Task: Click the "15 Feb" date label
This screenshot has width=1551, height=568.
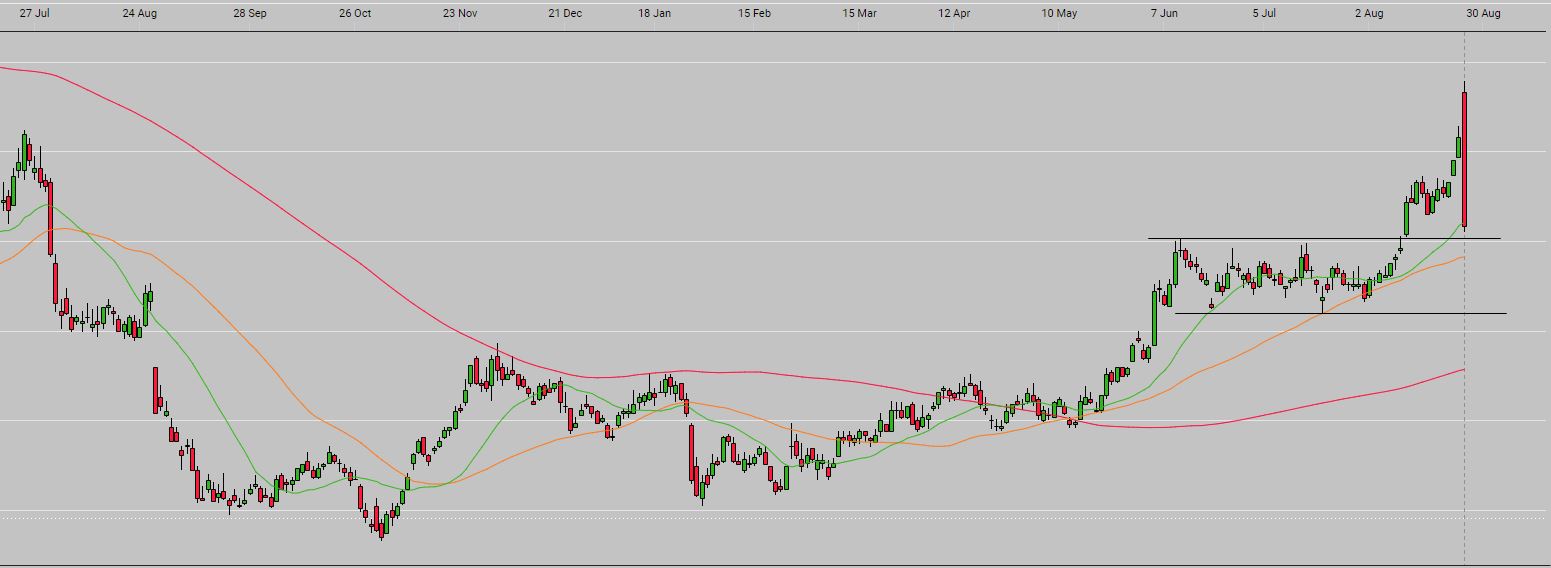Action: pyautogui.click(x=754, y=14)
